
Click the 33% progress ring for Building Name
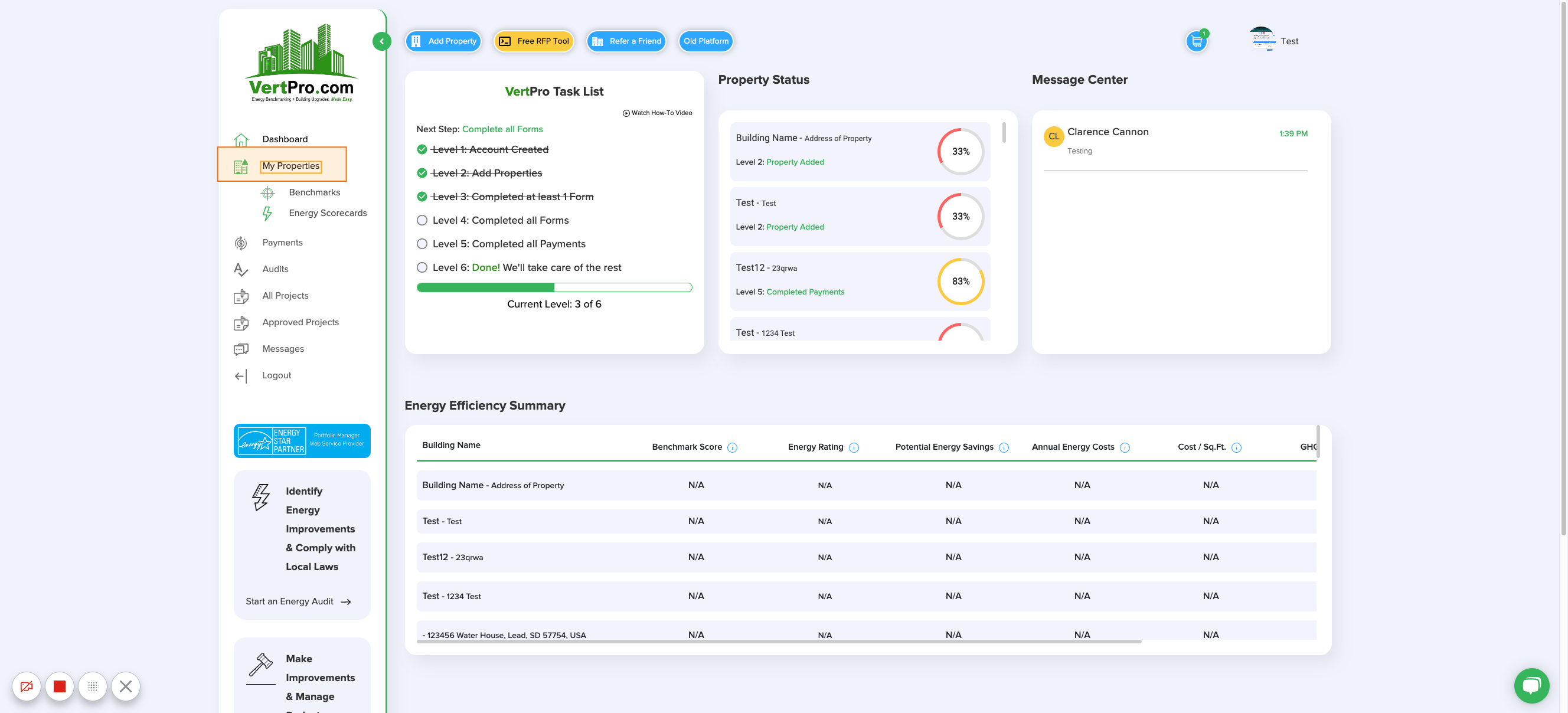pos(961,152)
